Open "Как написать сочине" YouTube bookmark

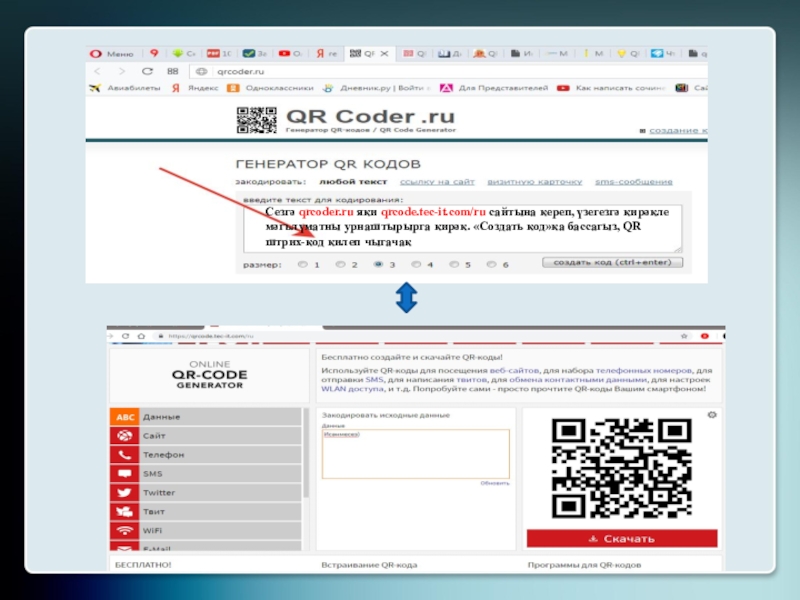(611, 88)
